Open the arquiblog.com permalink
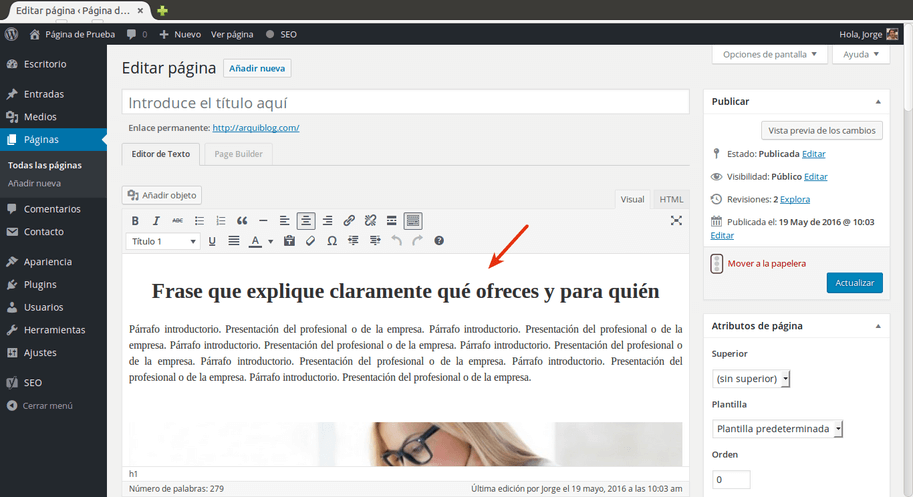This screenshot has width=913, height=497. point(256,128)
